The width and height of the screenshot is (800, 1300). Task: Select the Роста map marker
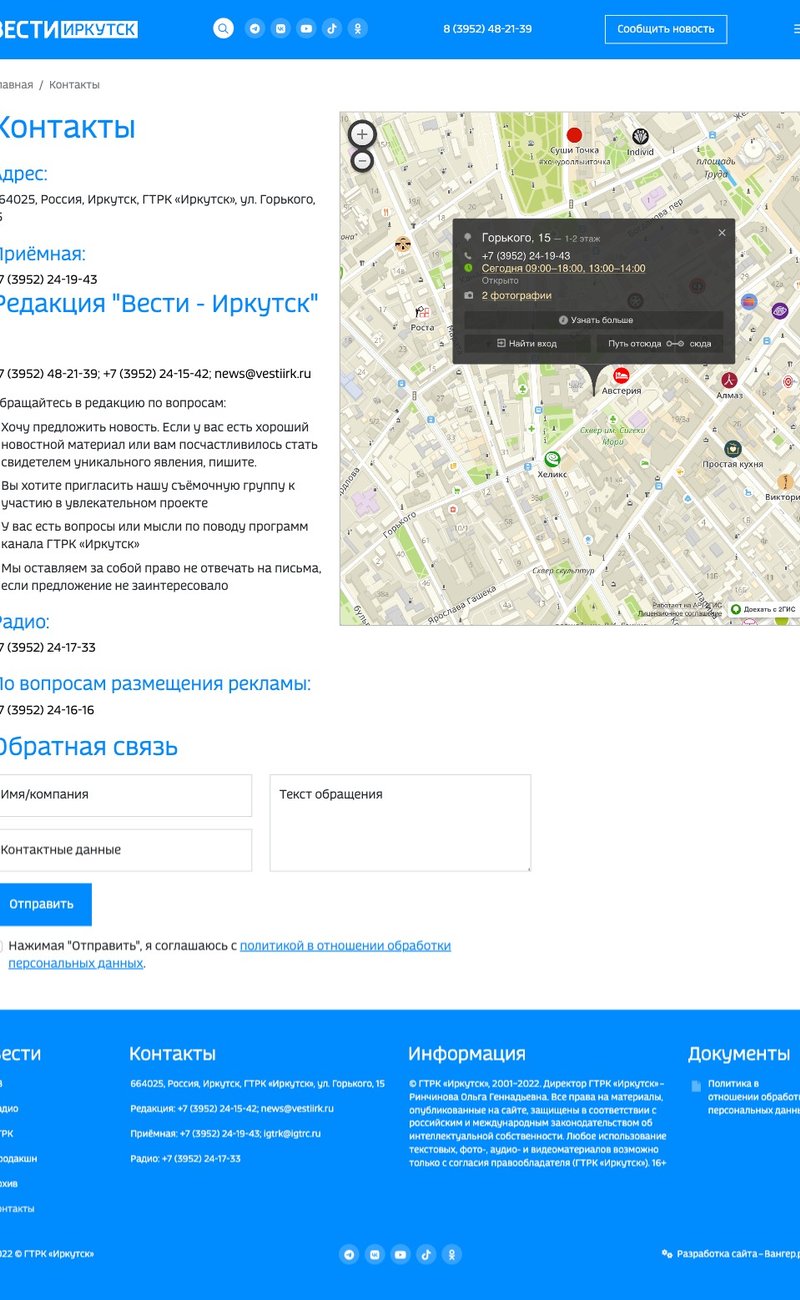click(422, 312)
